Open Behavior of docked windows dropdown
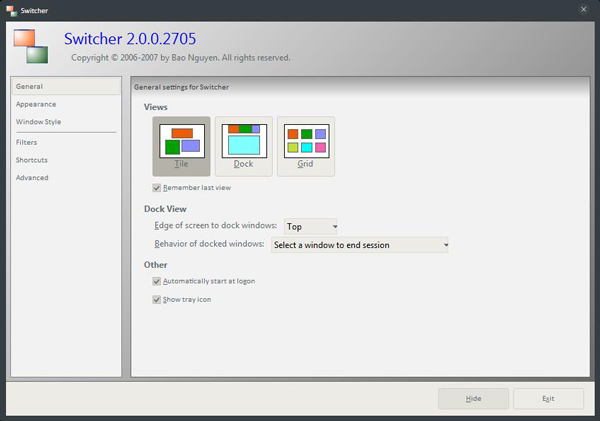Image resolution: width=600 pixels, height=421 pixels. tap(360, 245)
